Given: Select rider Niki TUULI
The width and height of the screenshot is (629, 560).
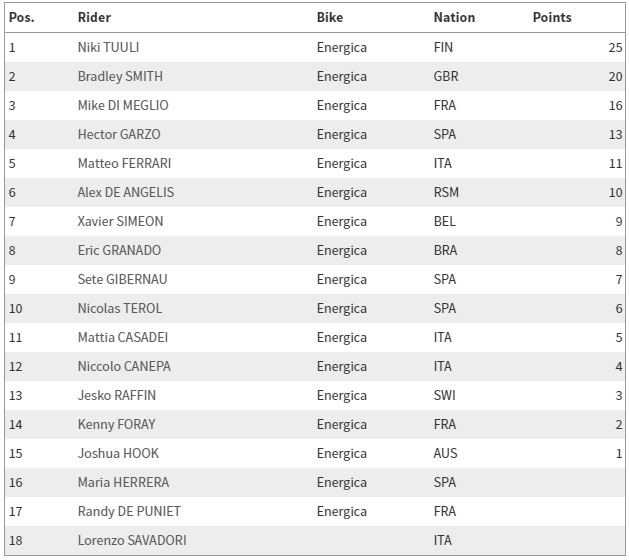Looking at the screenshot, I should 108,47.
